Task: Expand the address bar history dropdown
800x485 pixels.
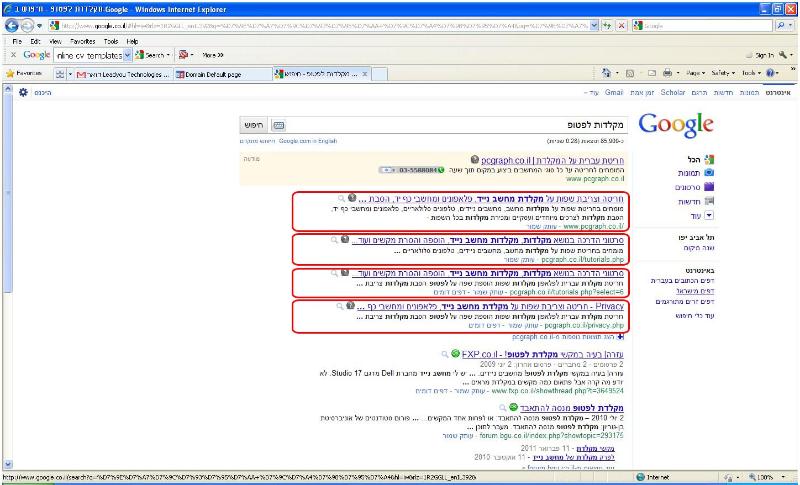Action: (x=594, y=25)
